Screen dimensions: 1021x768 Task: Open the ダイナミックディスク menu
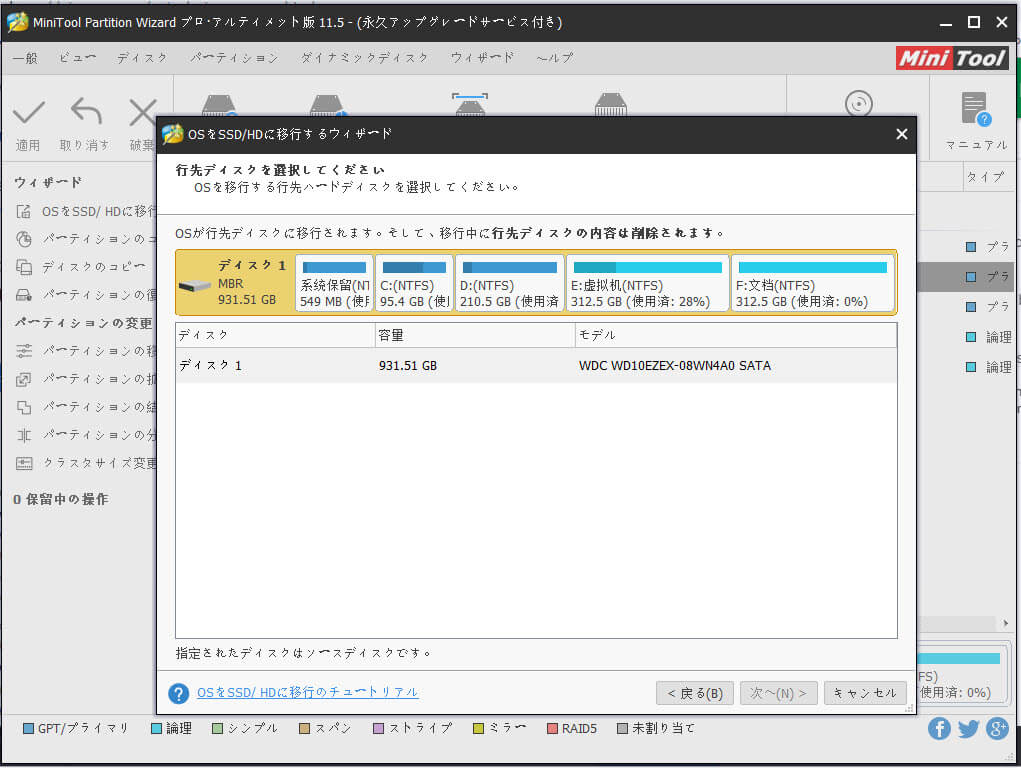tap(365, 58)
